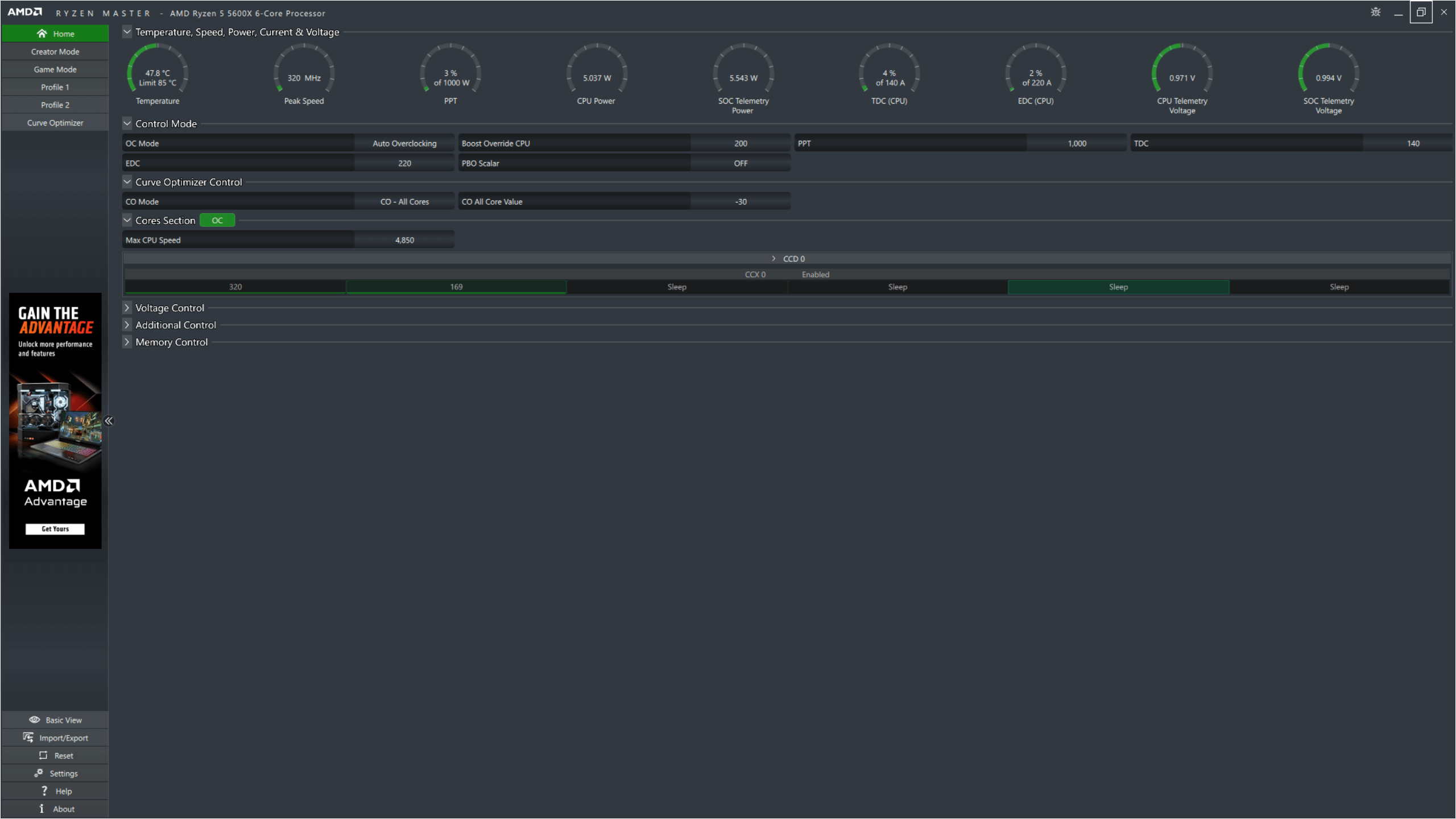Click the Home house icon

click(x=42, y=34)
